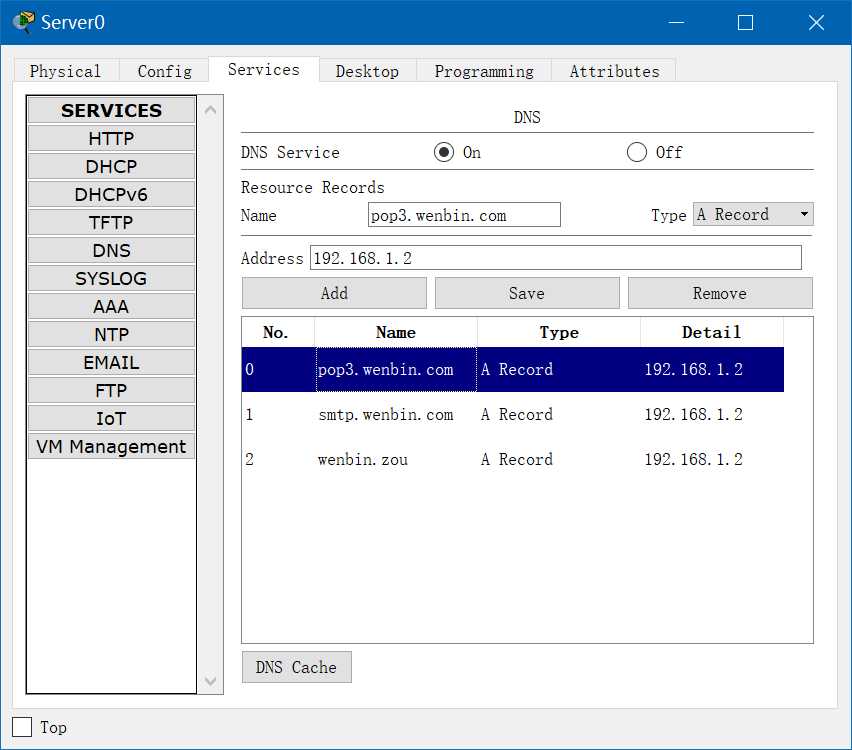Open the DHCP service
Viewport: 852px width, 750px height.
111,166
